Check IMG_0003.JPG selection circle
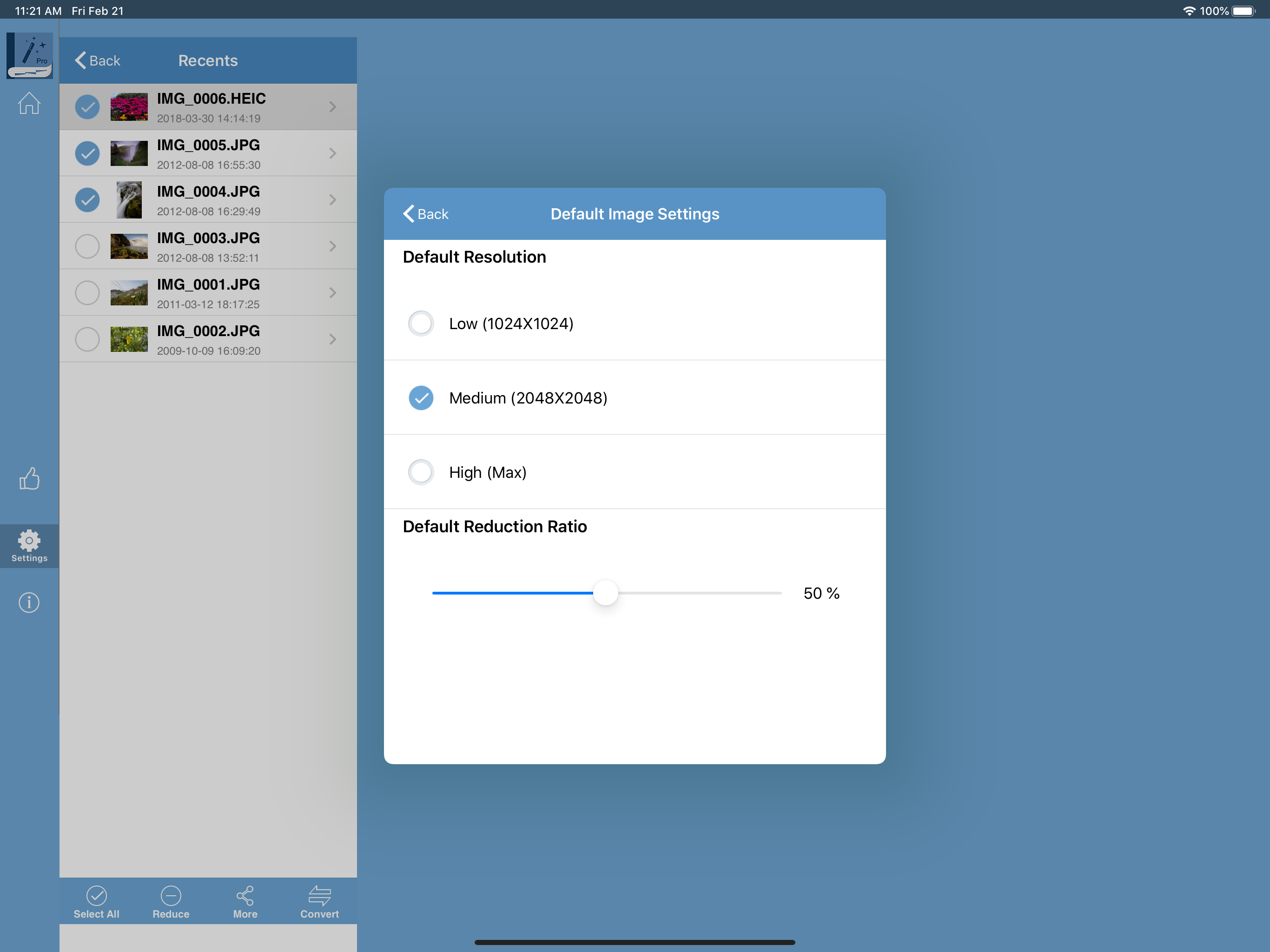 click(87, 246)
